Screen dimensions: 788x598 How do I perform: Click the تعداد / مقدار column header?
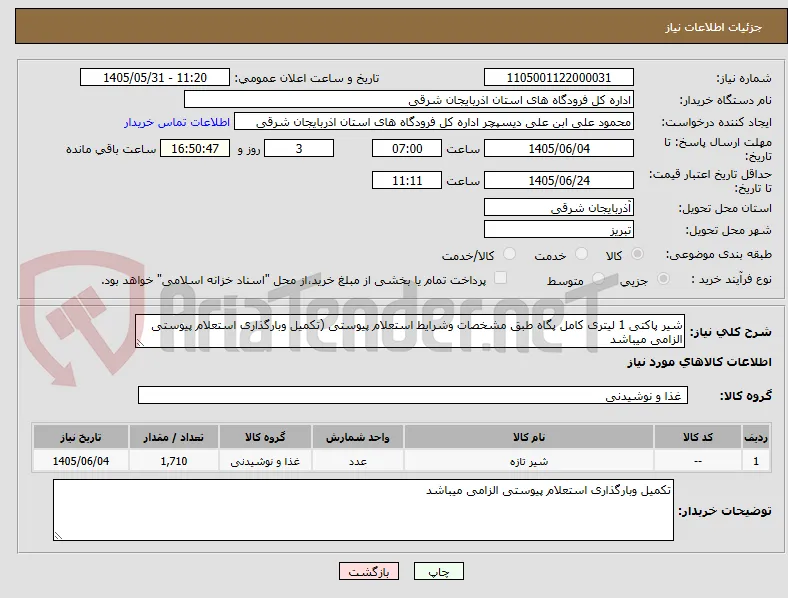173,437
